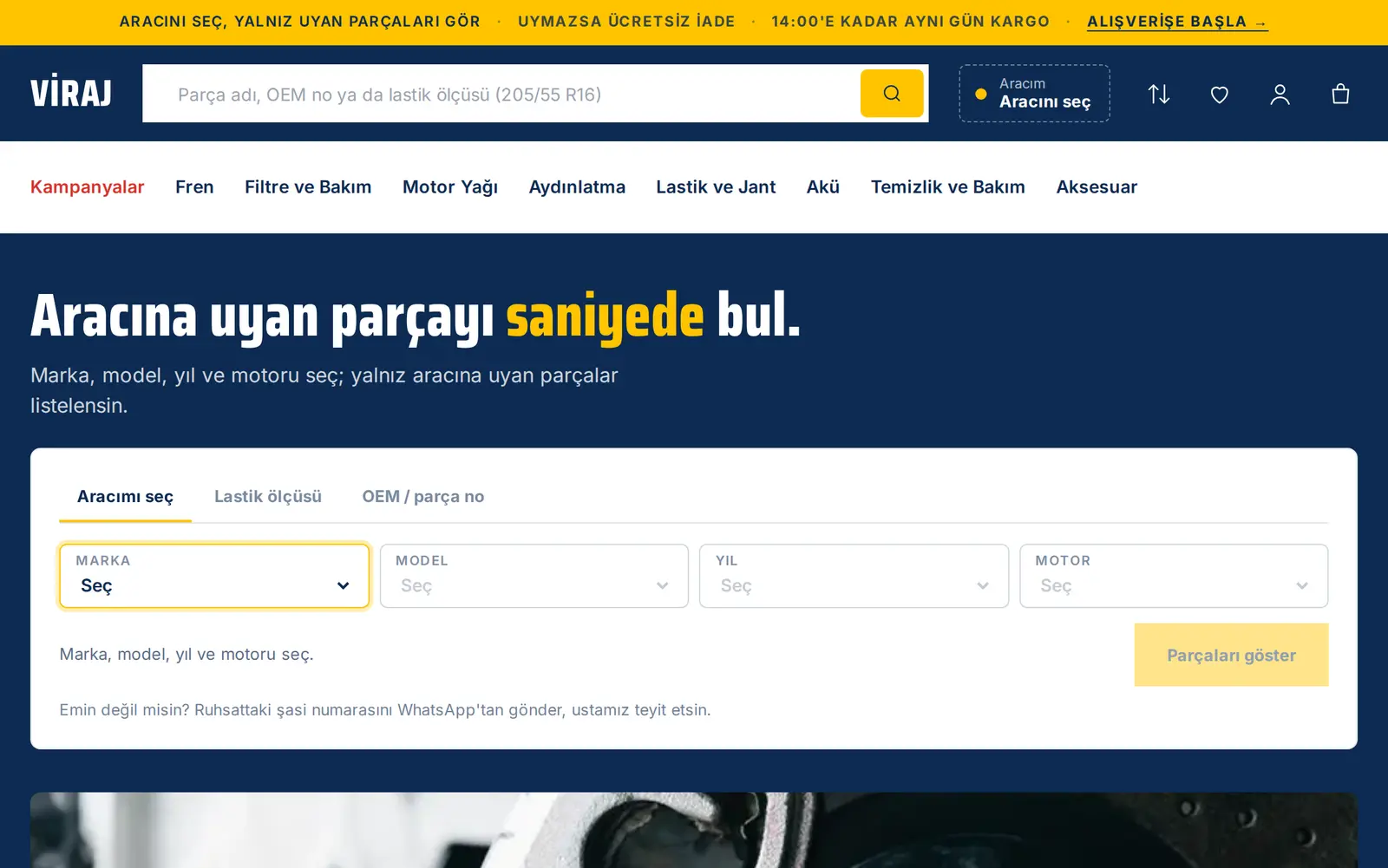Screen dimensions: 1388x868
Task: Open the Aracım 'Aracını seç' vehicle selector
Action: click(x=1034, y=94)
